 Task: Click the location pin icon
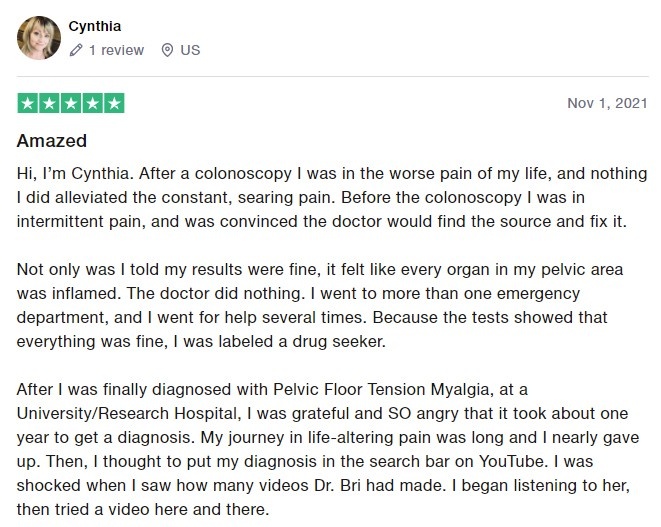click(167, 50)
